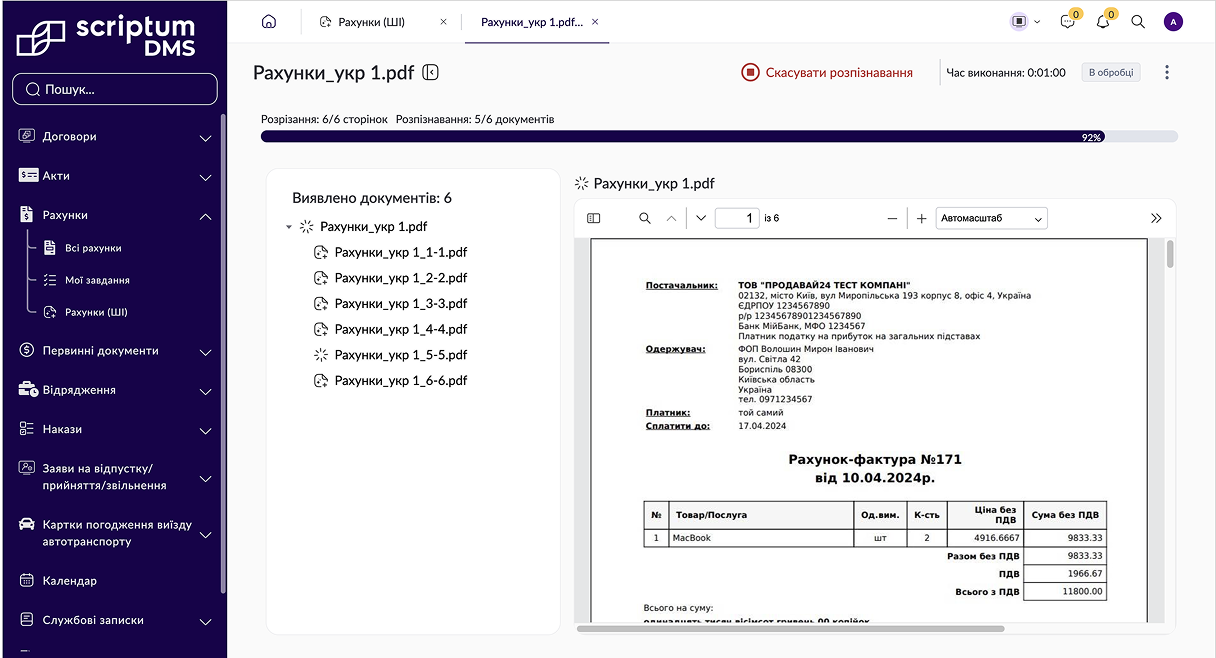Toggle the PDF sidebar panel
Viewport: 1216px width, 658px height.
pos(594,218)
